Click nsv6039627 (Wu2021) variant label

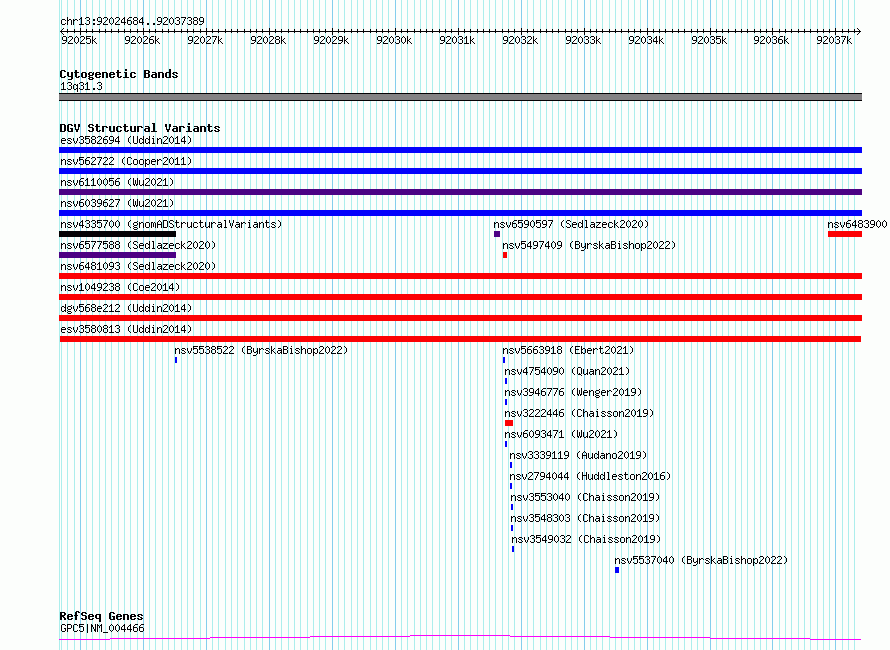(117, 203)
